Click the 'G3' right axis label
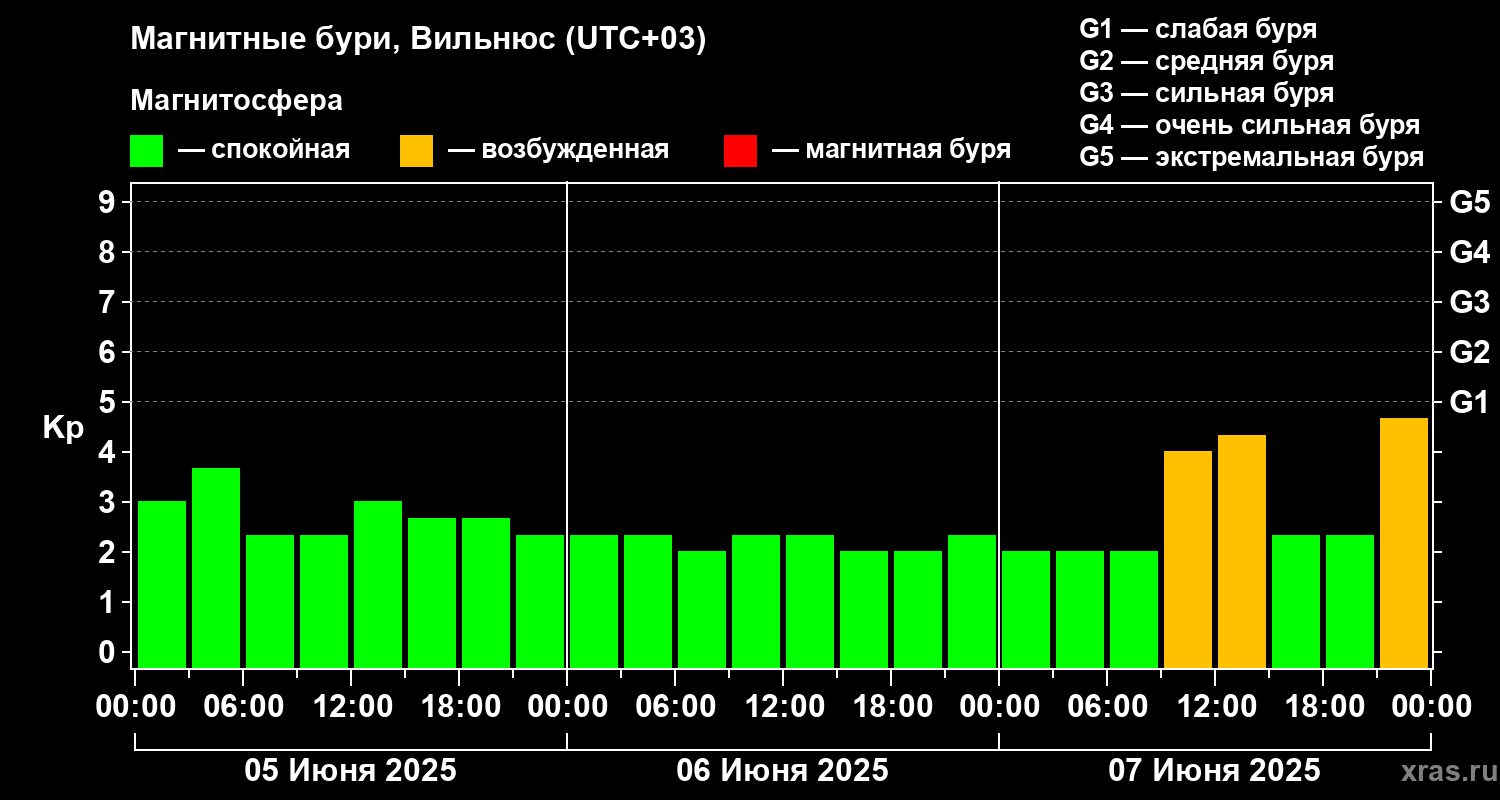The width and height of the screenshot is (1500, 800). (x=1469, y=302)
